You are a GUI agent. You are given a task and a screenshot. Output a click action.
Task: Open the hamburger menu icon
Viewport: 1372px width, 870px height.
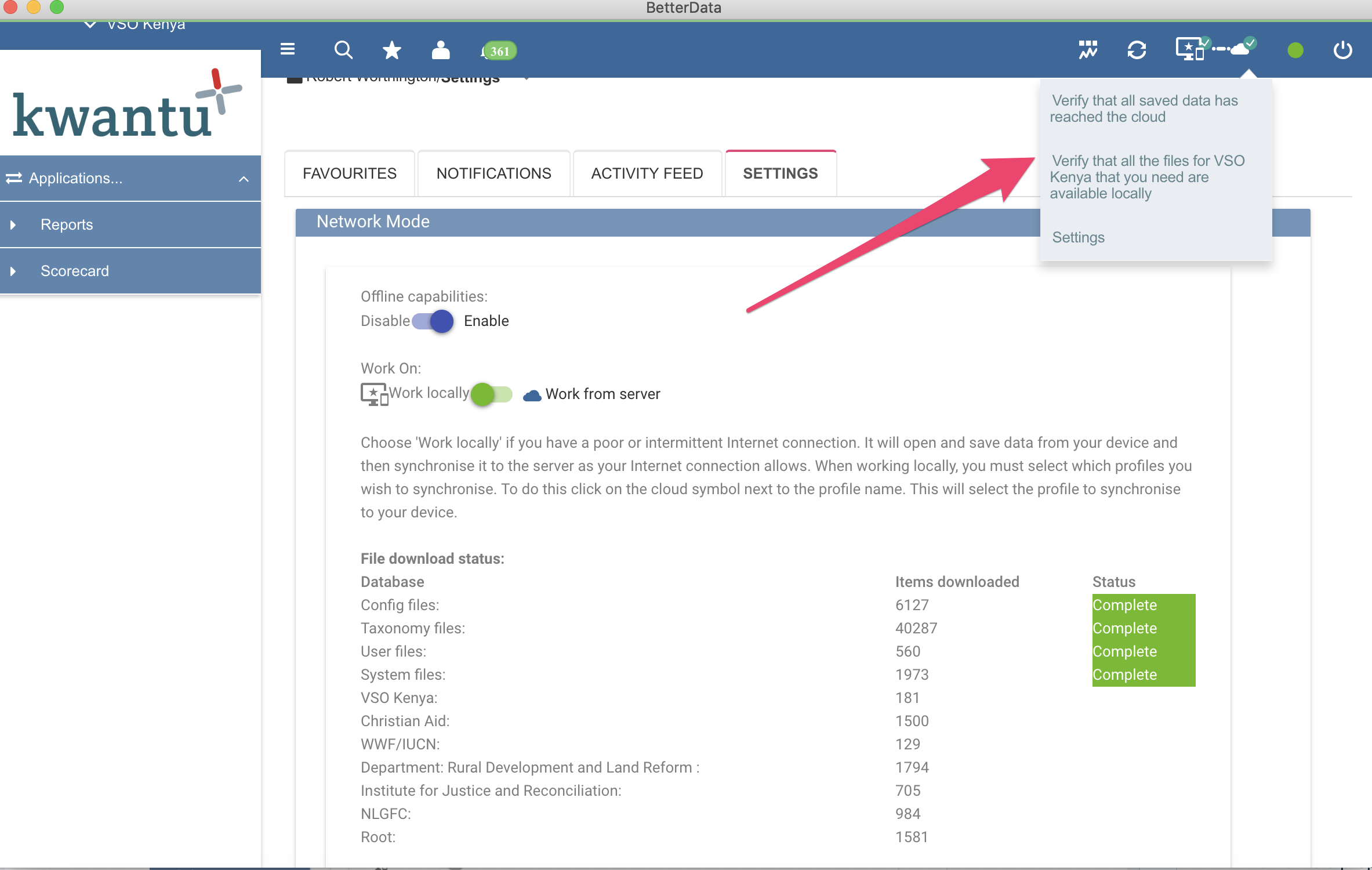288,50
